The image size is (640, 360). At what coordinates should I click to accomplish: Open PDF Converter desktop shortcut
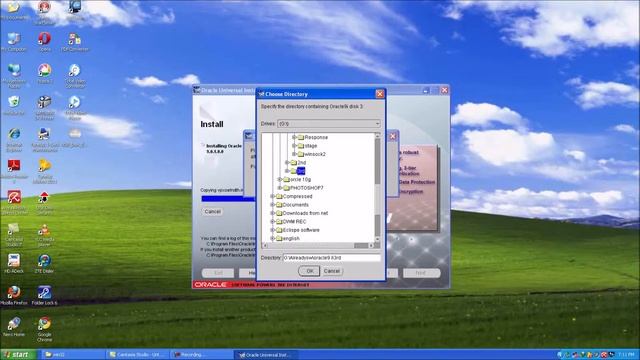[x=75, y=42]
